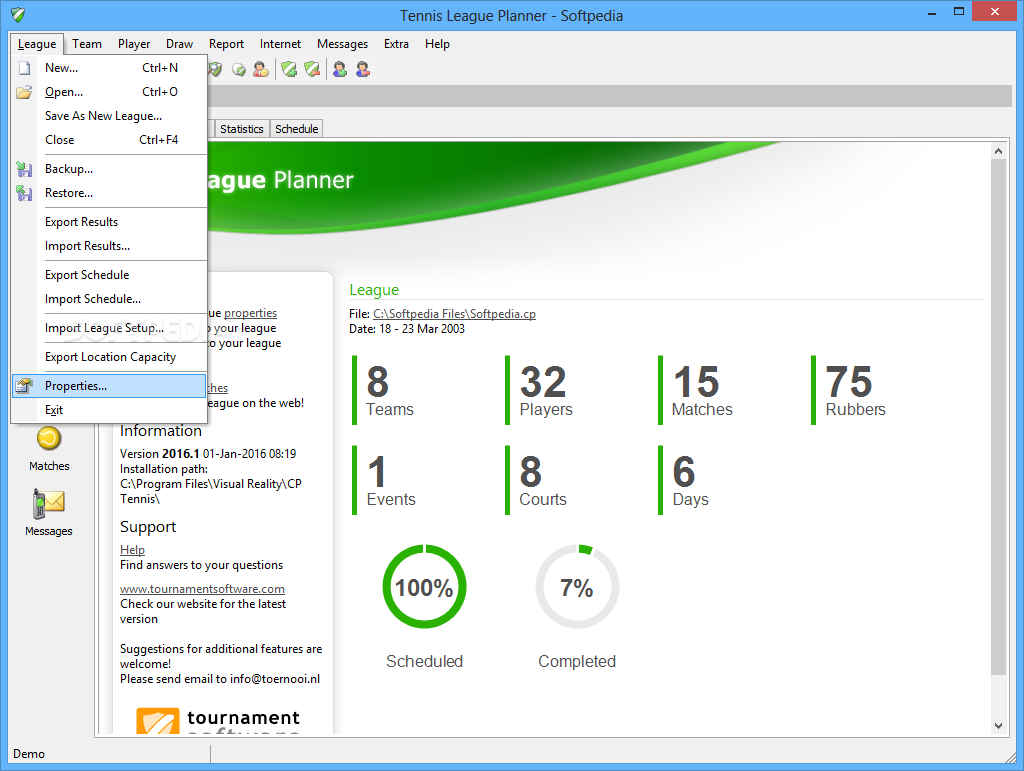The image size is (1024, 771).
Task: Select Save As New League...
Action: (109, 116)
